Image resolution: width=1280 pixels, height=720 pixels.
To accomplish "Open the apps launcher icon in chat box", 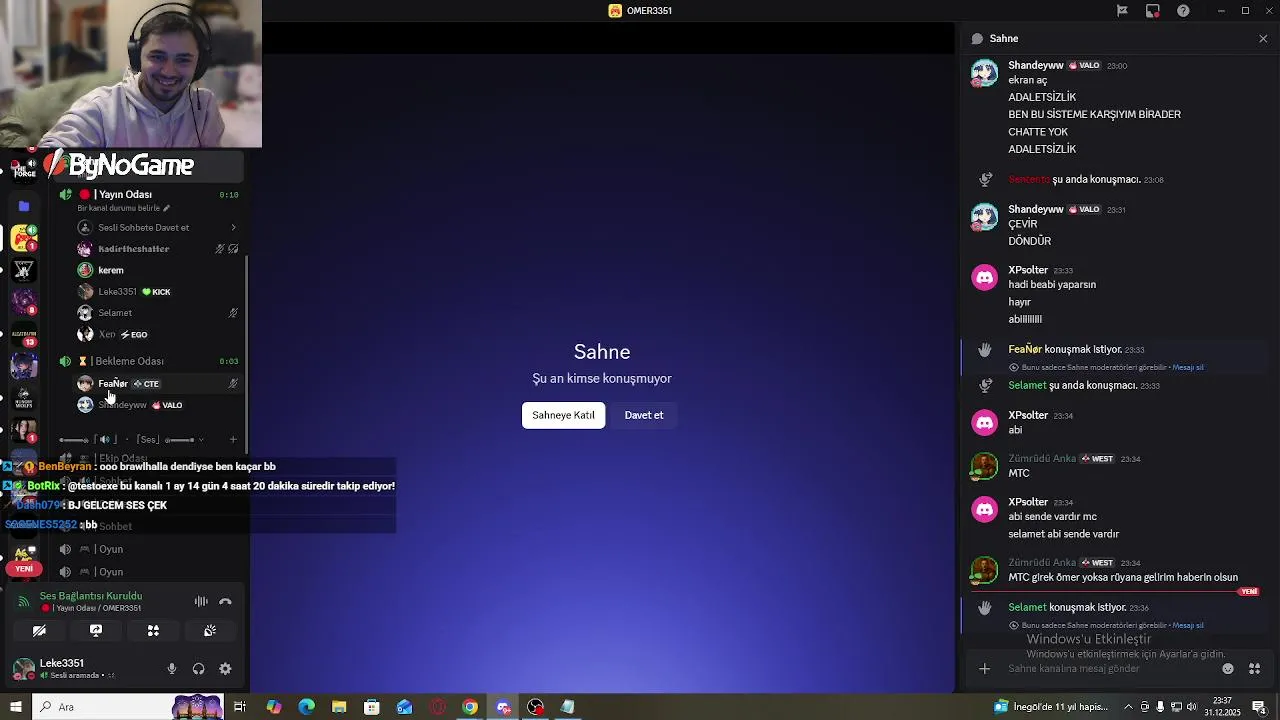I will [1254, 669].
